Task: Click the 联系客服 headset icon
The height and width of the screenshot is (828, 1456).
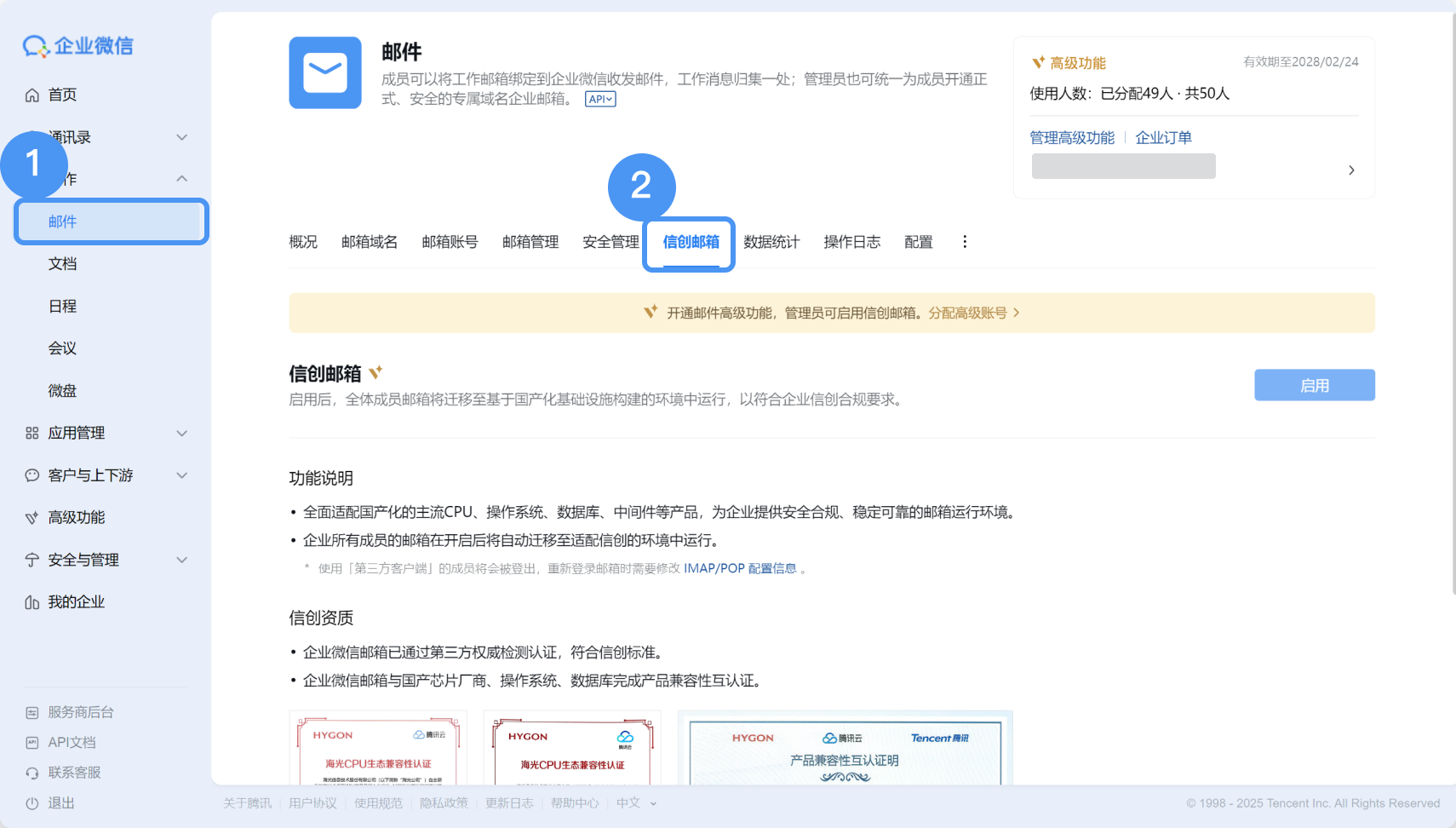Action: [x=32, y=773]
